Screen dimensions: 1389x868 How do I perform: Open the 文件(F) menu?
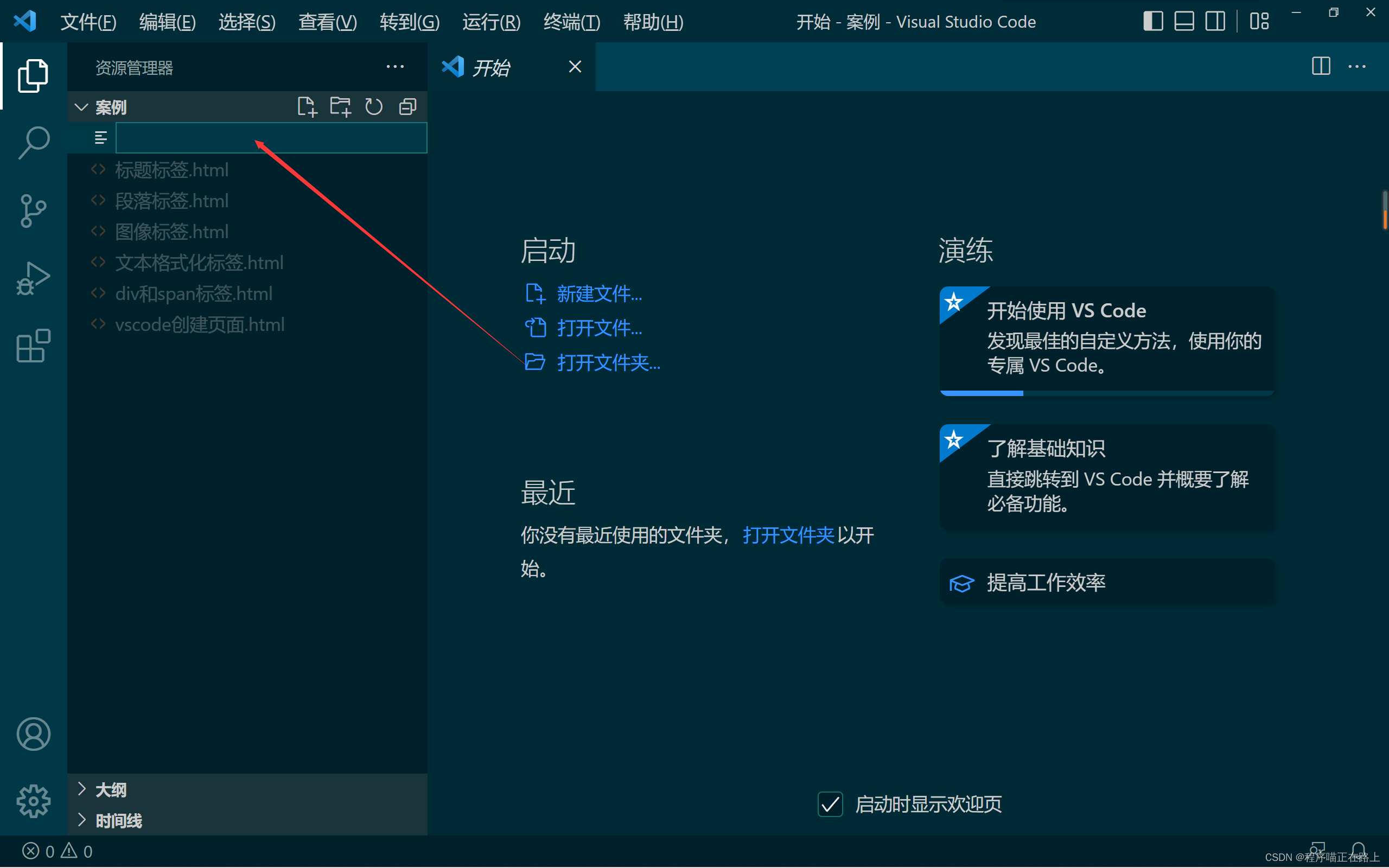[88, 22]
